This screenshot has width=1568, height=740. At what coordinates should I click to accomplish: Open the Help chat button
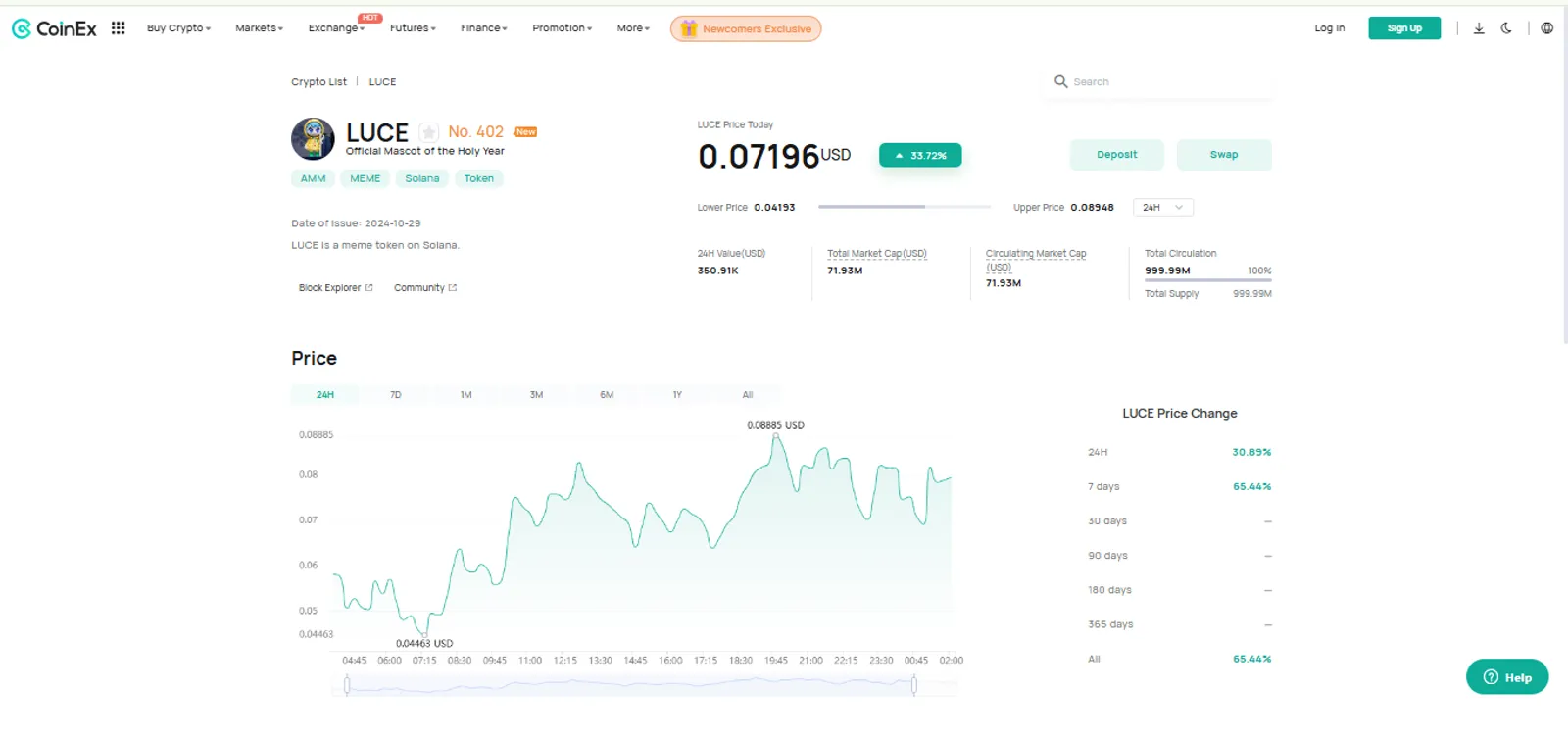1507,677
